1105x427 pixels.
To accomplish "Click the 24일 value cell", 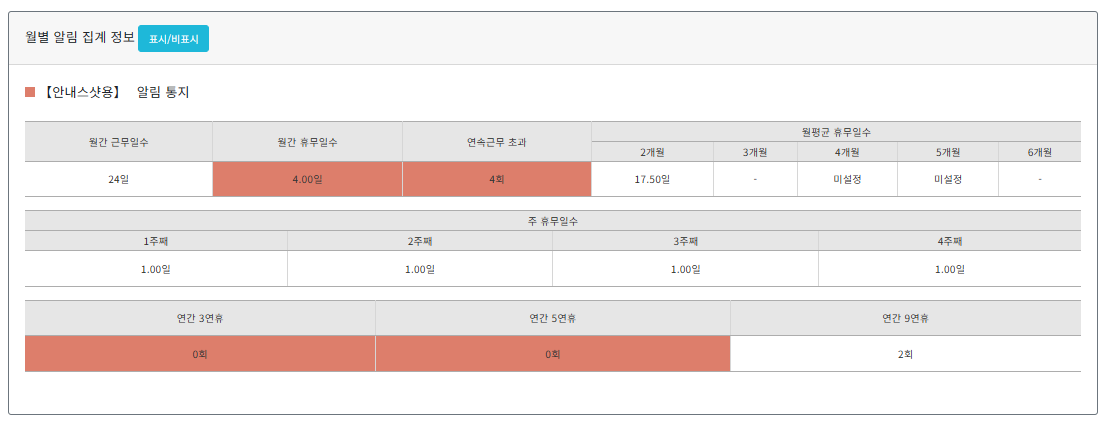I will click(x=118, y=179).
